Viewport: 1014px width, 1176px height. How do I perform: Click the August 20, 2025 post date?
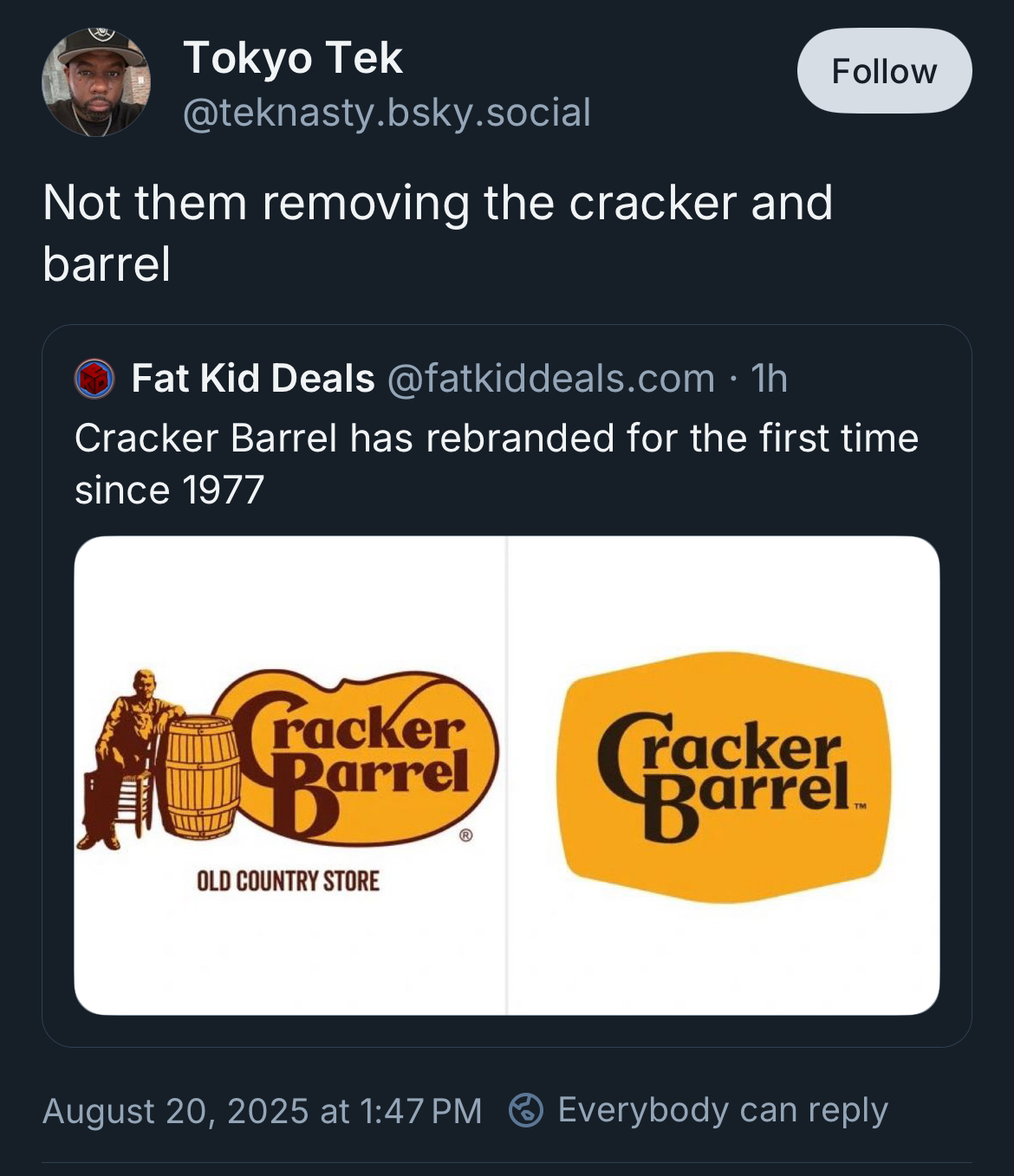[262, 1111]
